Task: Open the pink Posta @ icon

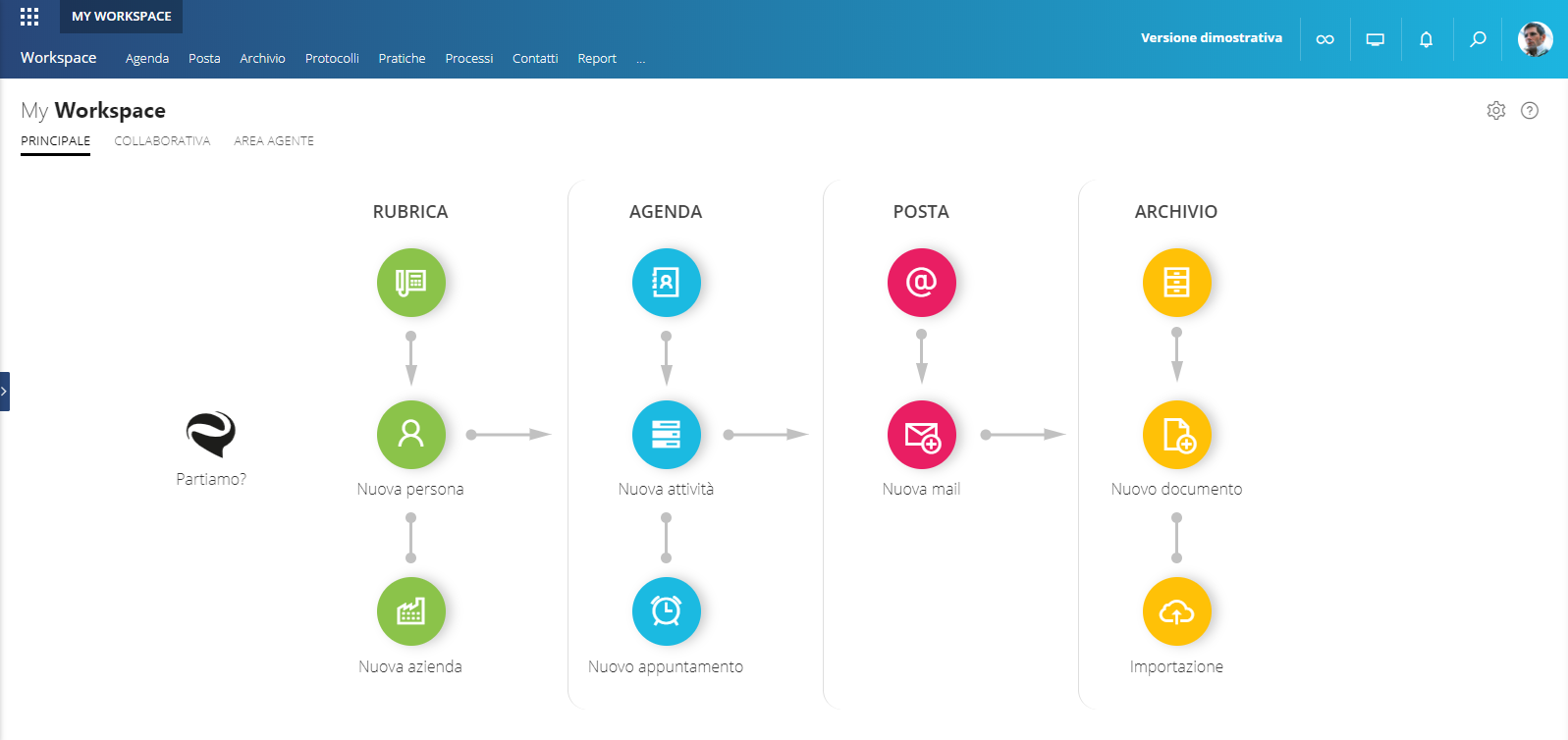Action: 921,283
